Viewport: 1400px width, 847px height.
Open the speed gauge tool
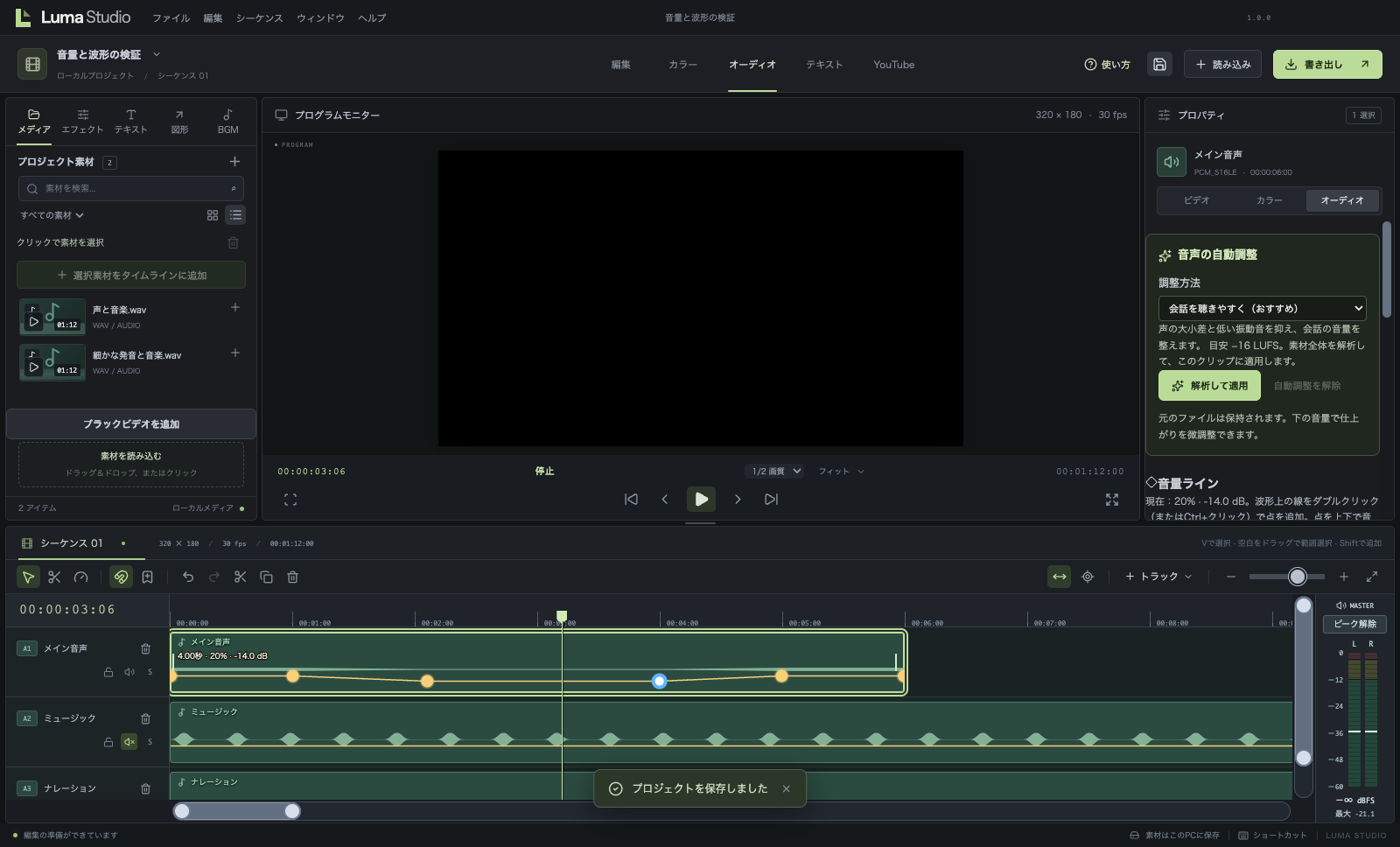point(81,577)
